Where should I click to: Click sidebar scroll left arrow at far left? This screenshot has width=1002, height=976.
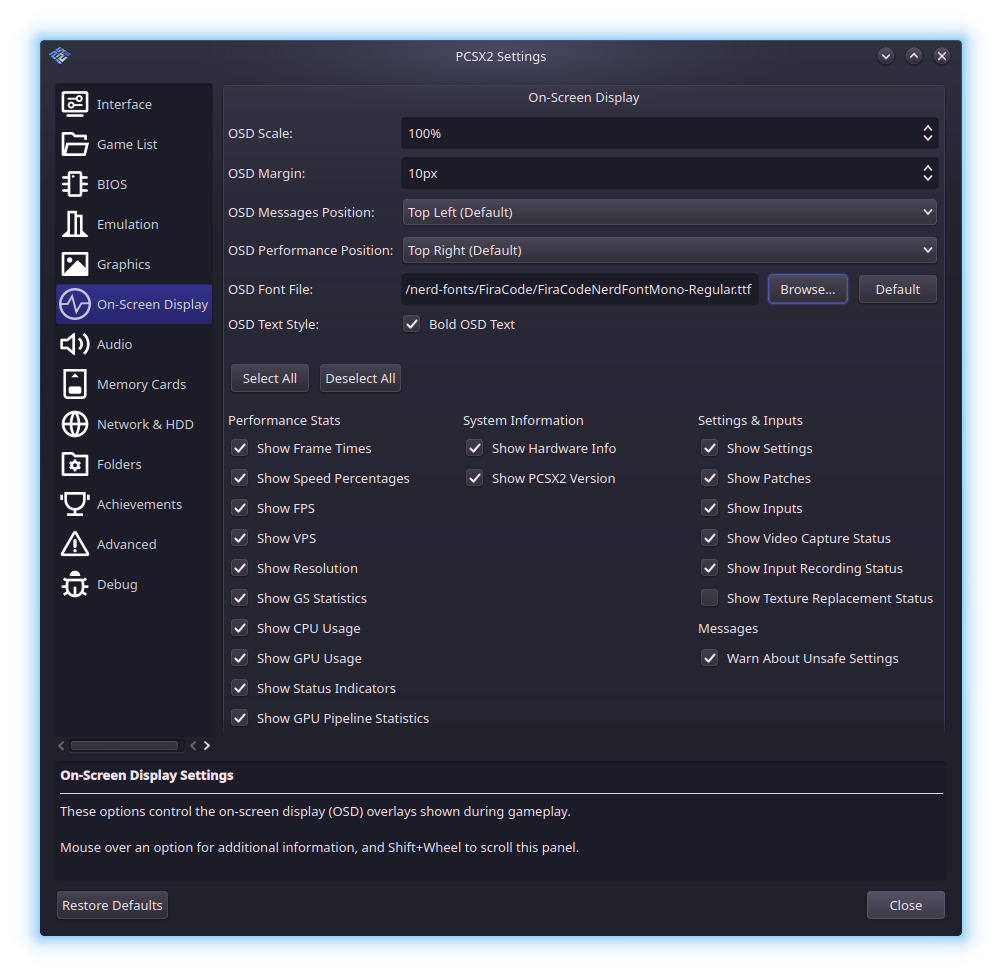(x=61, y=745)
